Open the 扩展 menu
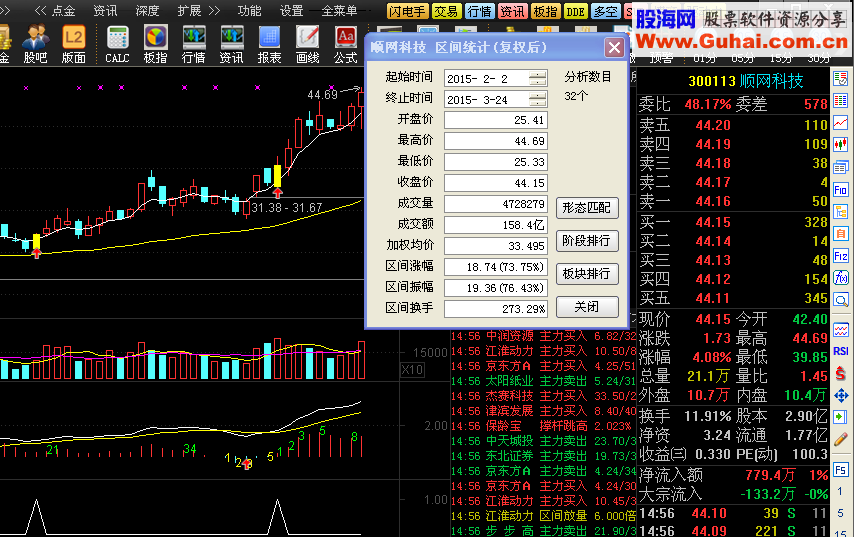The width and height of the screenshot is (854, 537). point(190,10)
